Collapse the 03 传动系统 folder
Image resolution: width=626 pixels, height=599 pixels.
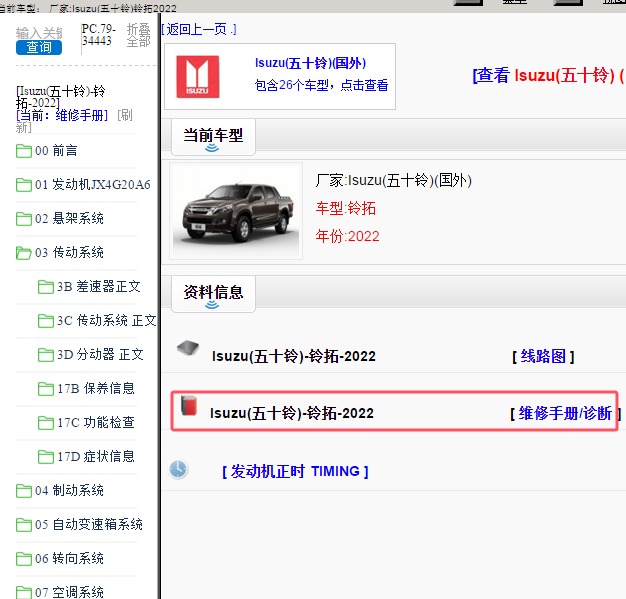pyautogui.click(x=69, y=252)
